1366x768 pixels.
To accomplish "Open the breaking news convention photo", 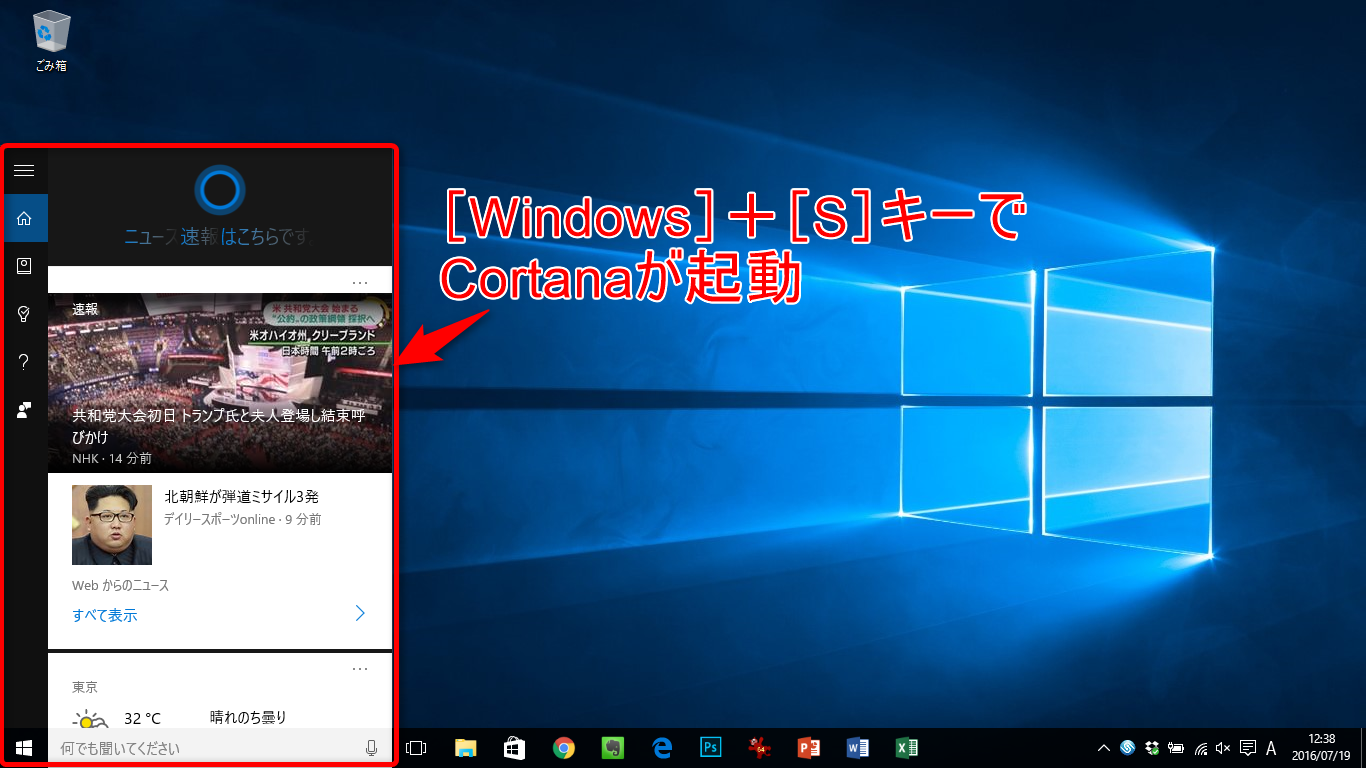I will coord(219,382).
